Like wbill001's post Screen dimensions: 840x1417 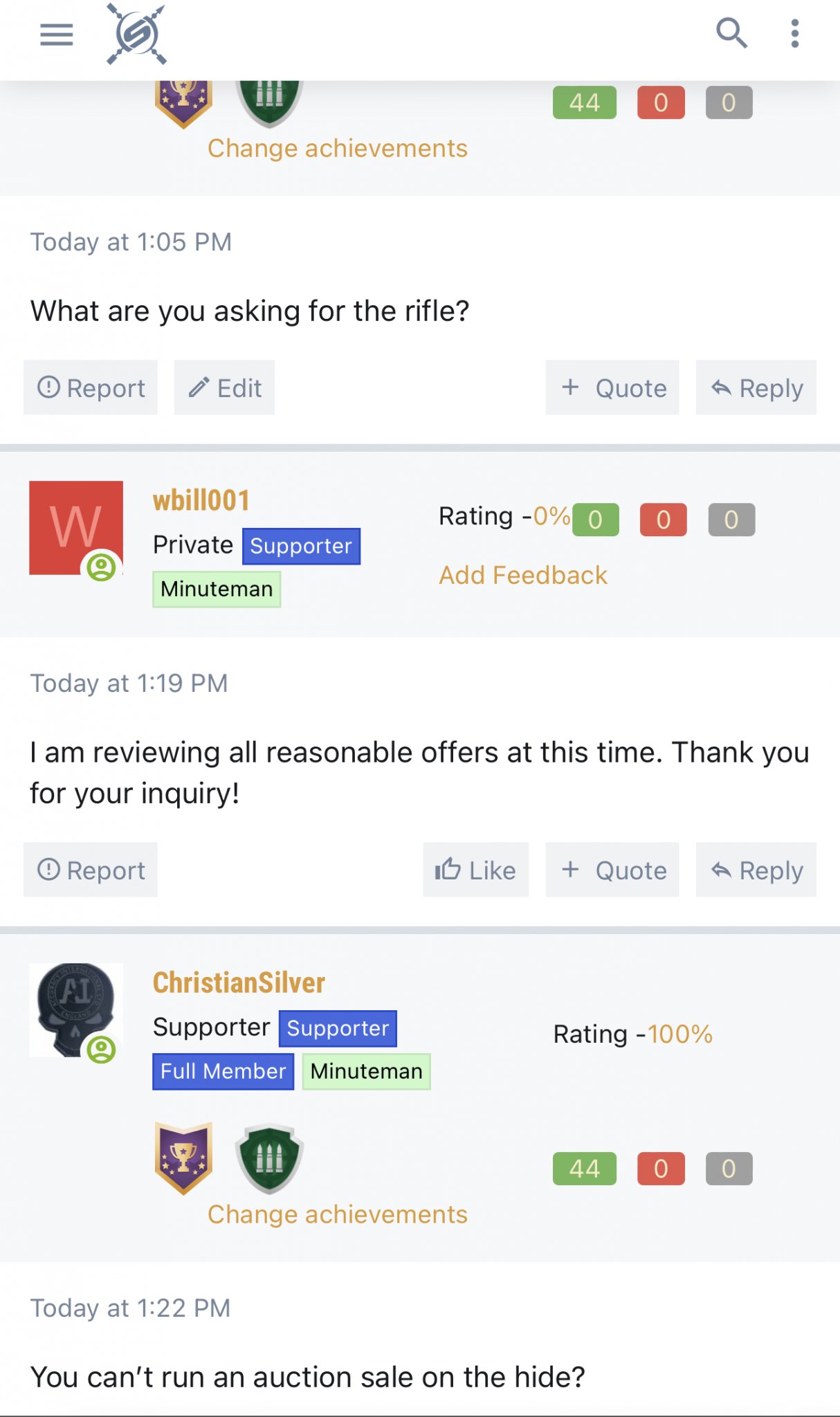pos(476,870)
